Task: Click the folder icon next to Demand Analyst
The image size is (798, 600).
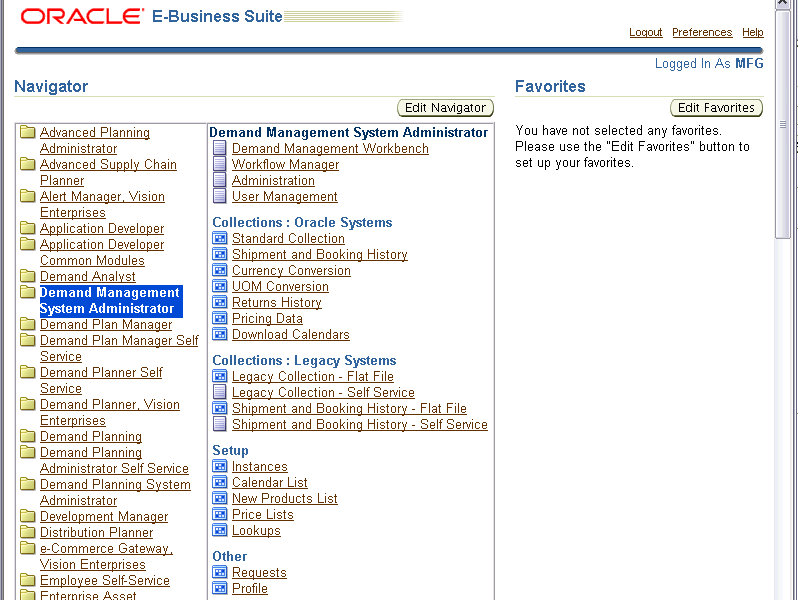Action: click(27, 276)
